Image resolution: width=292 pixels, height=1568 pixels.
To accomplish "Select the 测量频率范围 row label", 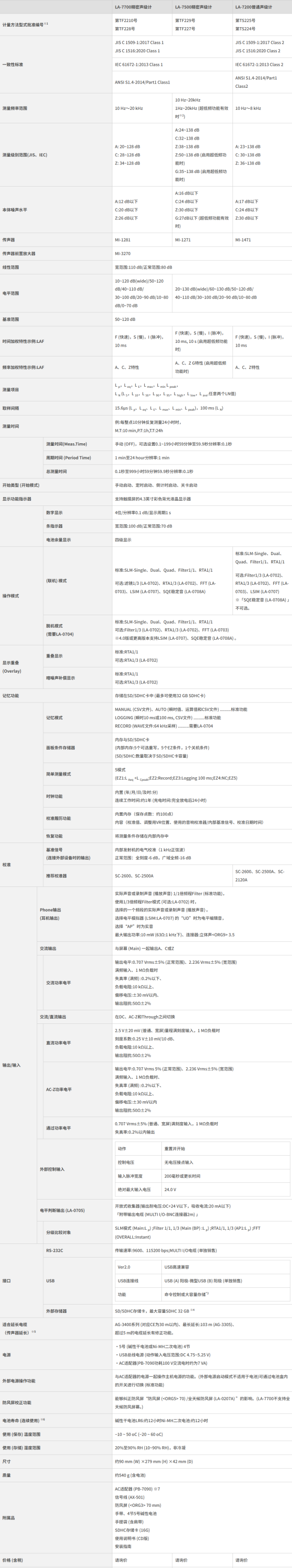I will 15,108.
